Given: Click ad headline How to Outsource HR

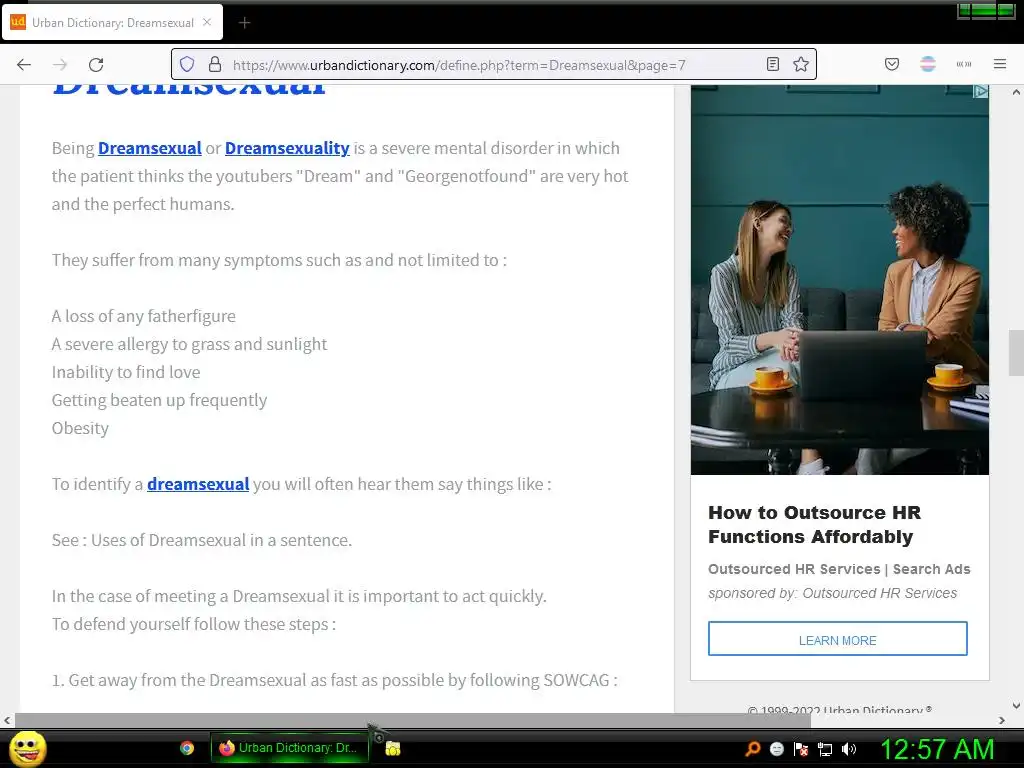Looking at the screenshot, I should tap(814, 524).
